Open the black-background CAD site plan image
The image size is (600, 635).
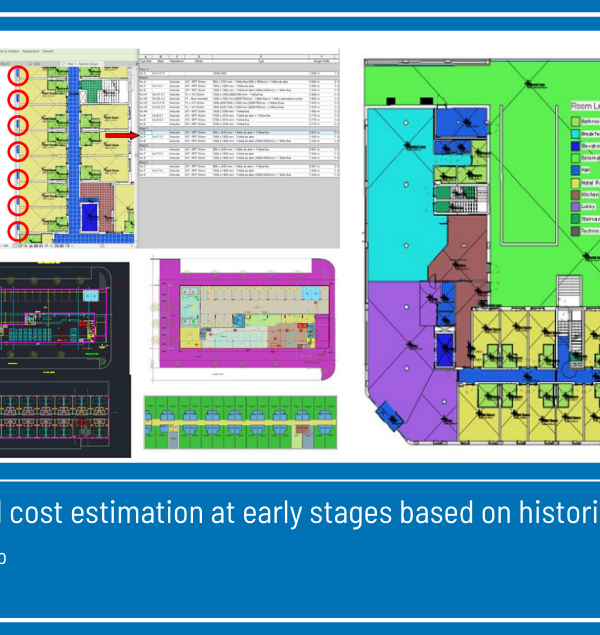tap(65, 359)
